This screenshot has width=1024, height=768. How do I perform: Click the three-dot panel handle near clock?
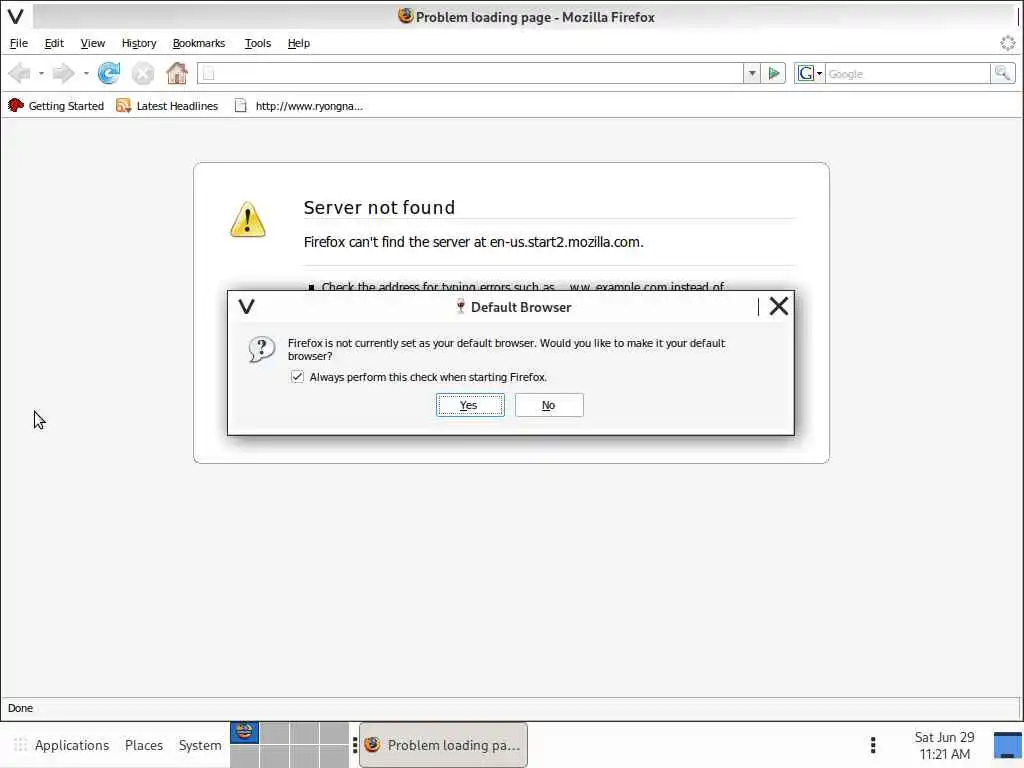pyautogui.click(x=873, y=745)
